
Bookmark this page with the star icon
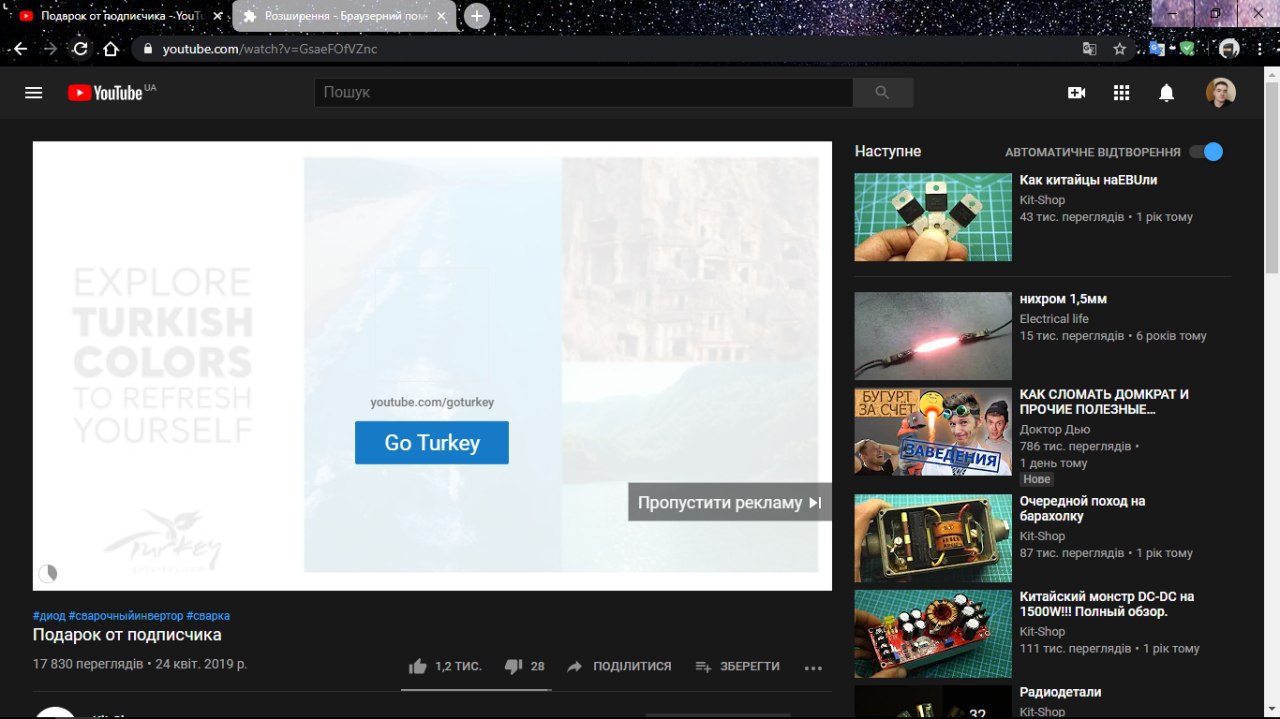pyautogui.click(x=1120, y=48)
